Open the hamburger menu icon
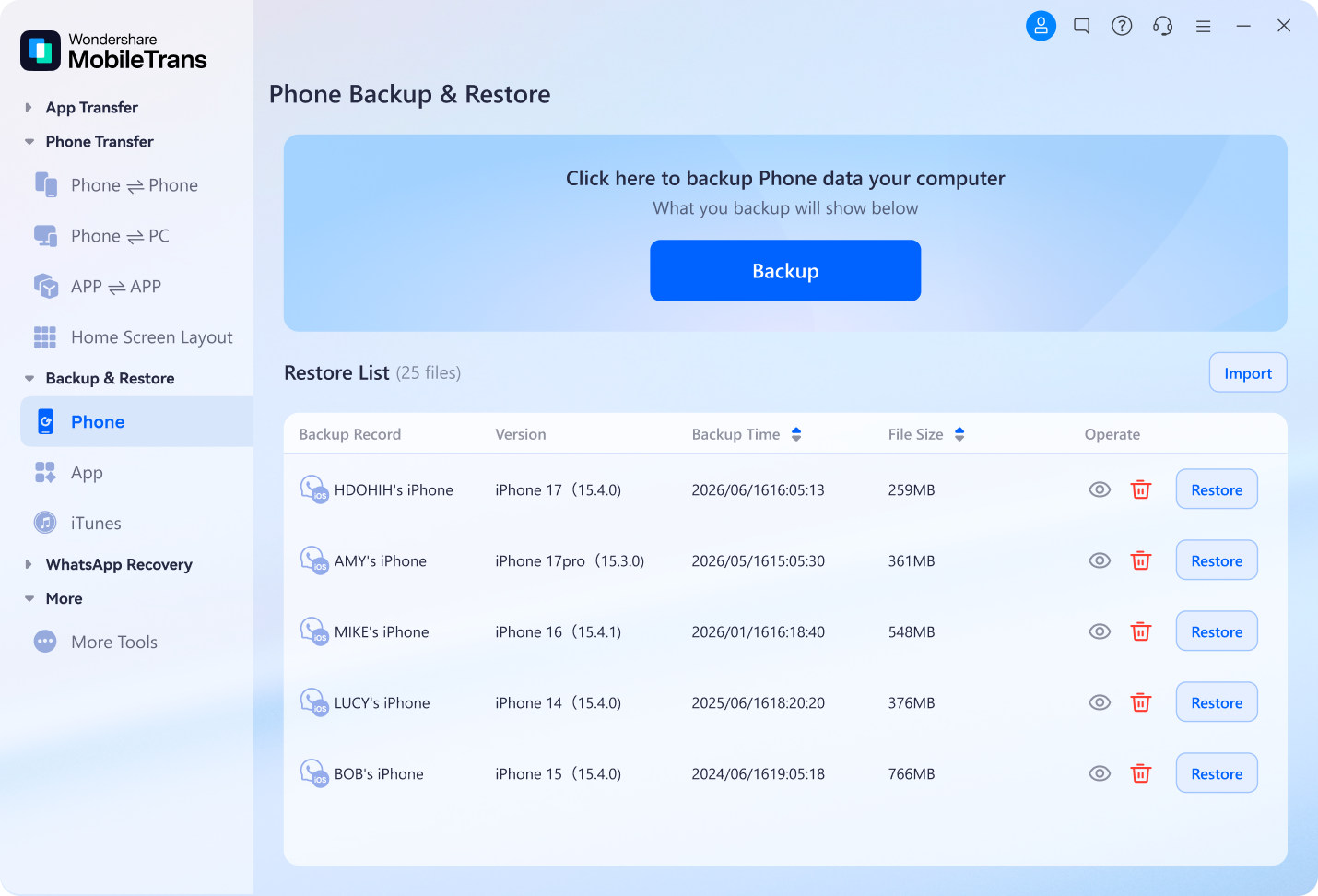1318x896 pixels. (1204, 27)
